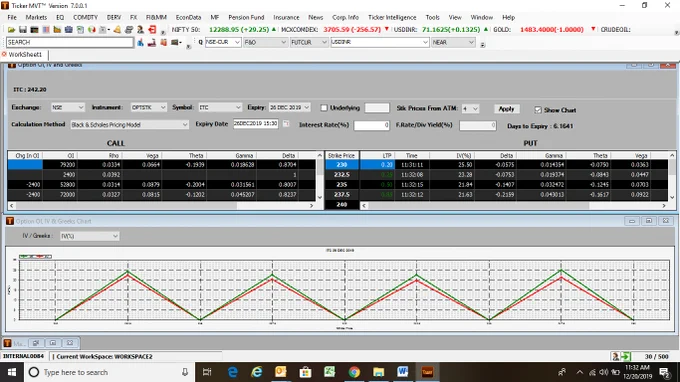
Task: Click the user profile person icon
Action: (140, 29)
